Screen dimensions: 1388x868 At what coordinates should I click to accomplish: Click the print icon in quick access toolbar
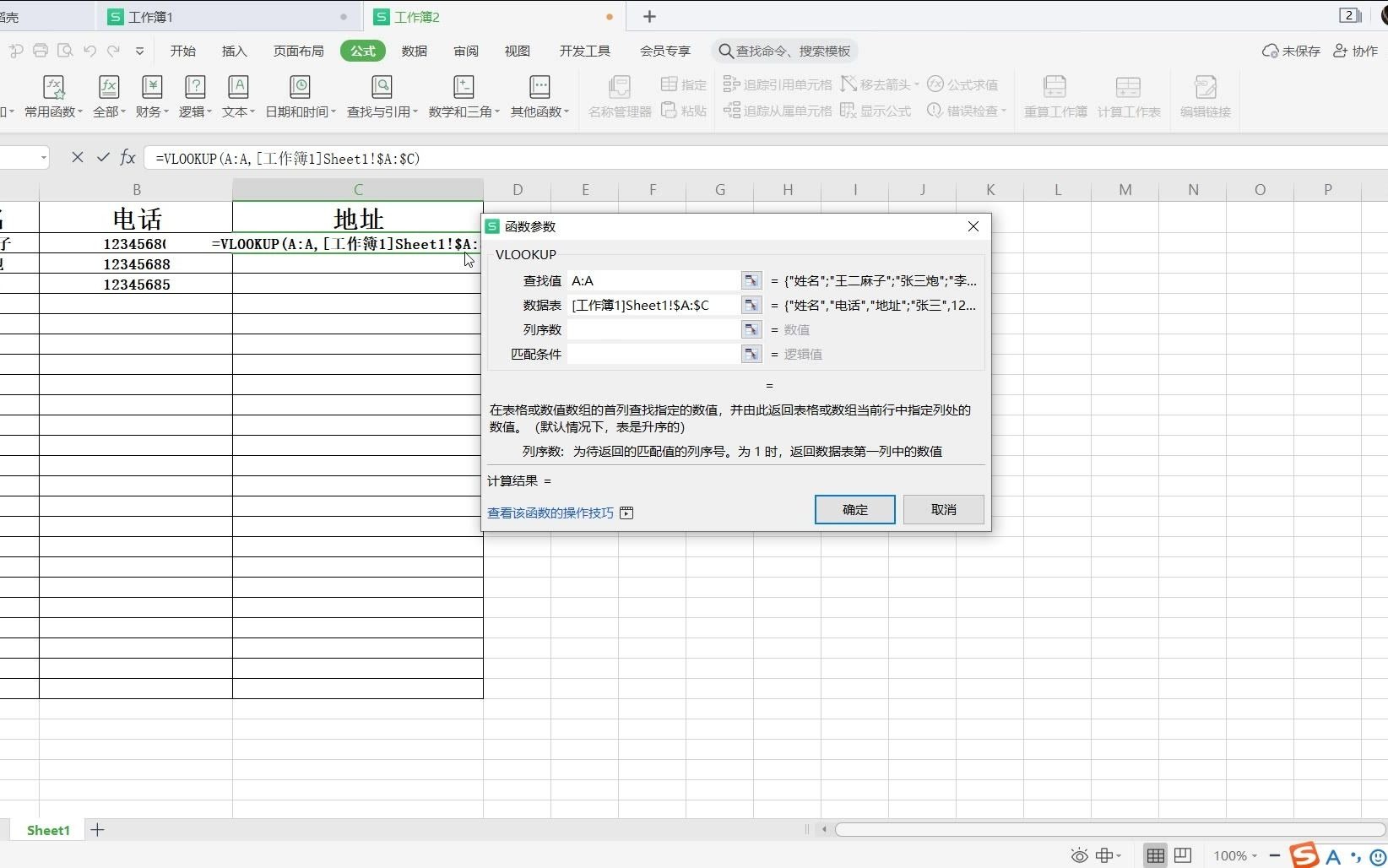(40, 51)
